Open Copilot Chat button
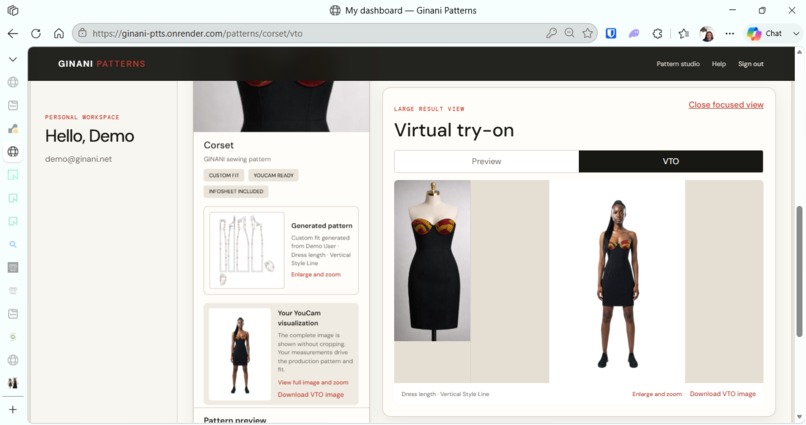This screenshot has height=425, width=806. click(x=764, y=33)
